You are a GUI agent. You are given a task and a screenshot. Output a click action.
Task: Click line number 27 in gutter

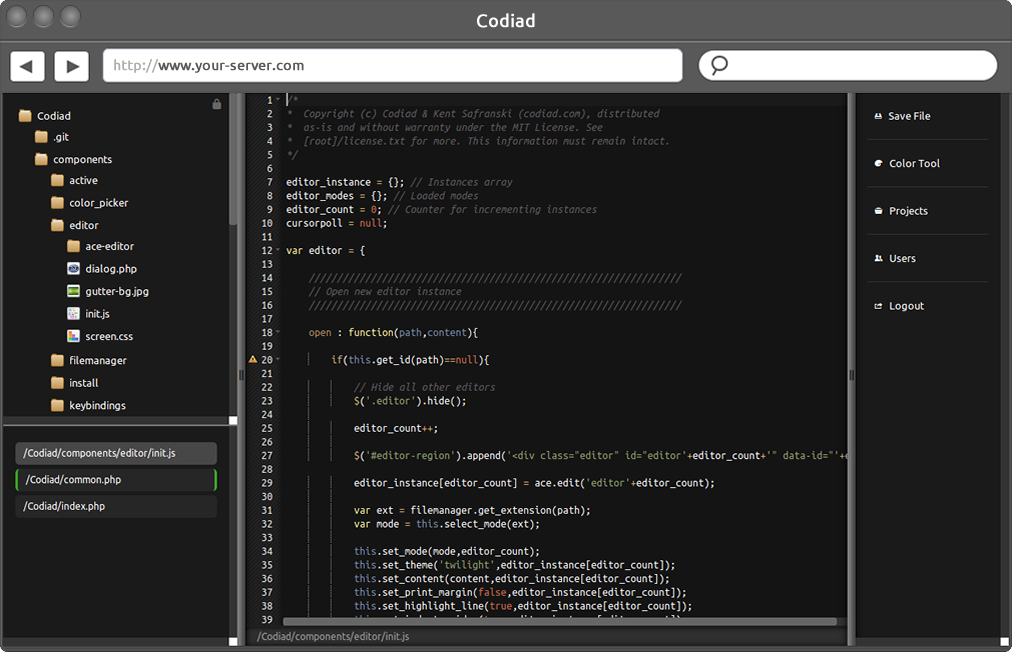(267, 455)
